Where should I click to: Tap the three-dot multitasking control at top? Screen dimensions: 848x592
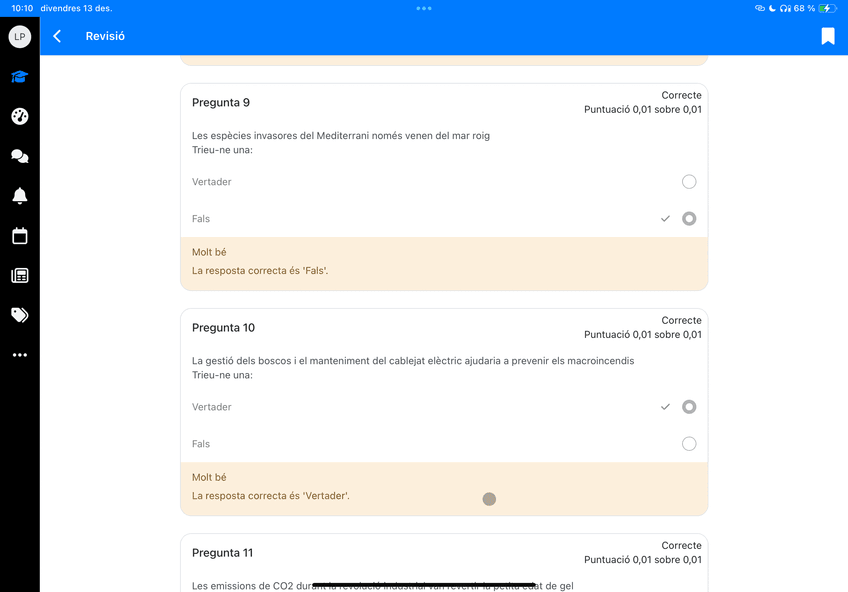pyautogui.click(x=424, y=8)
